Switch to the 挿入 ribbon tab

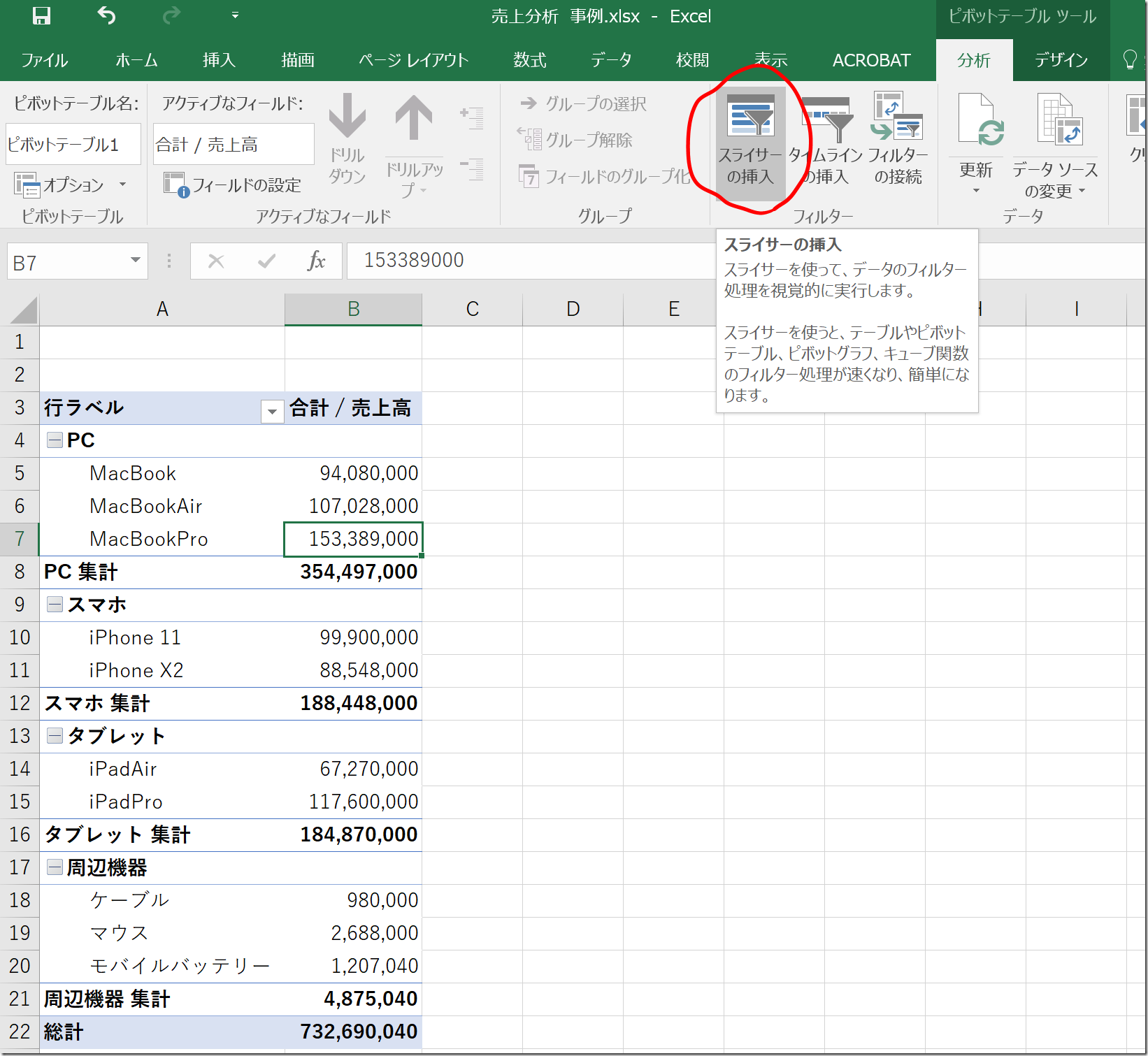[x=219, y=60]
